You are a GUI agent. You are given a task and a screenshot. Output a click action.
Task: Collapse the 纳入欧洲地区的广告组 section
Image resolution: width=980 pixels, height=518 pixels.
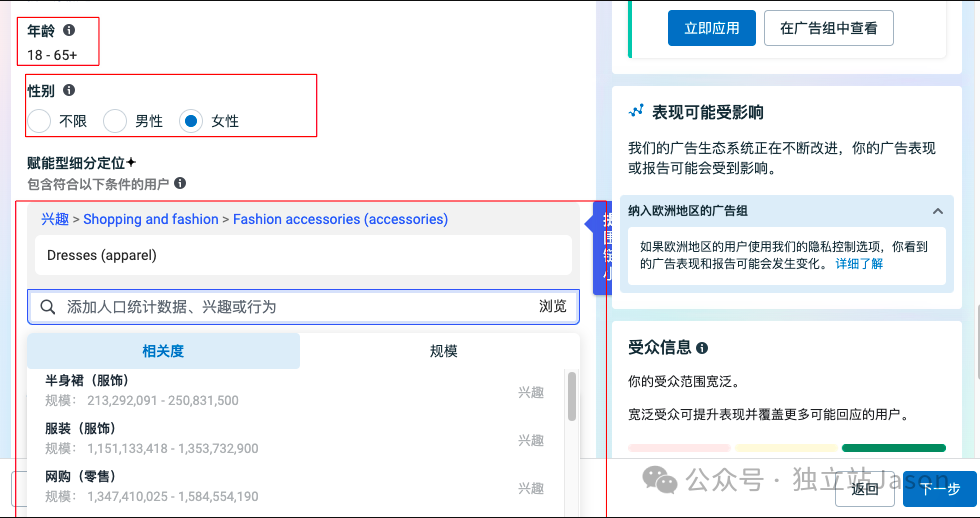(938, 211)
